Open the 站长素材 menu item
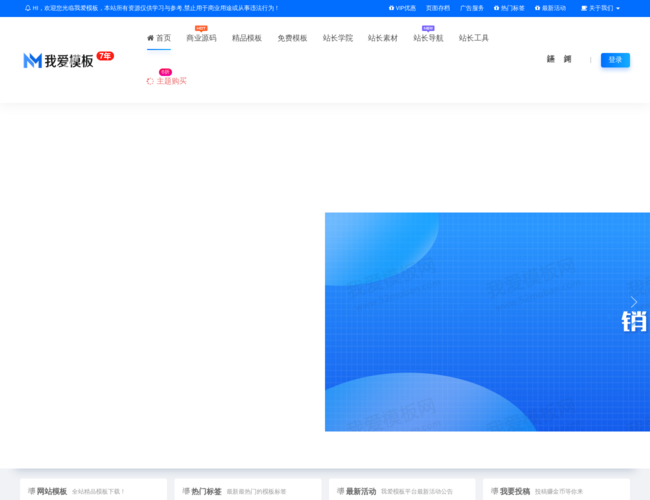Screen dimensions: 650x500 coord(383,38)
